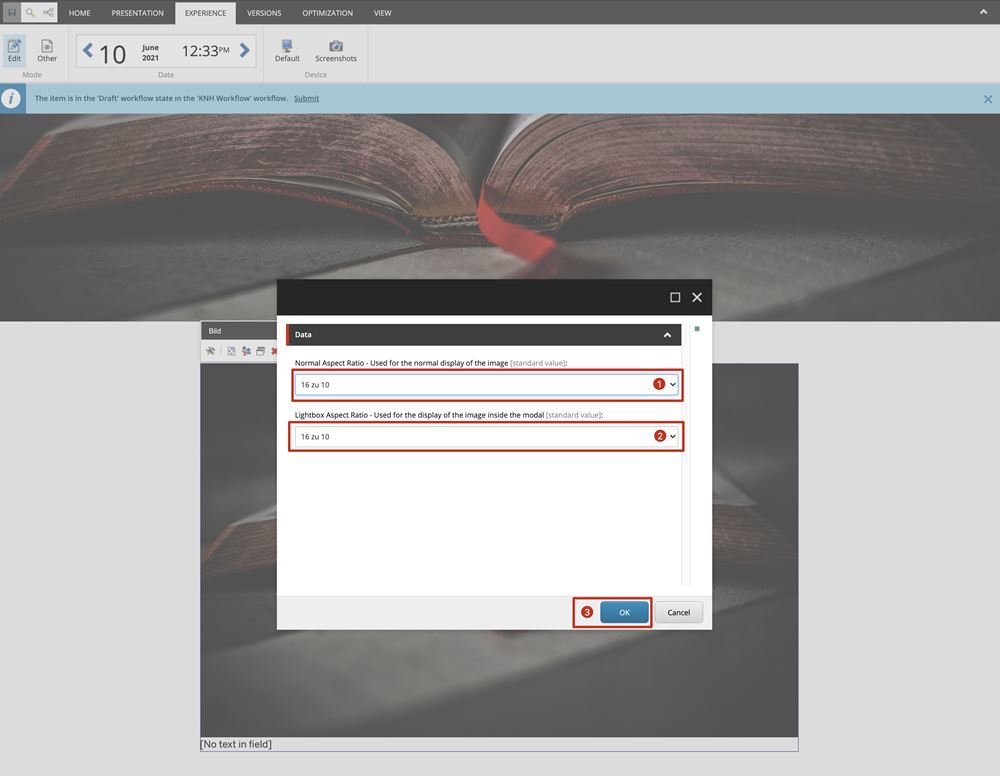Advance to next date arrow
The image size is (1000, 776).
[x=245, y=51]
